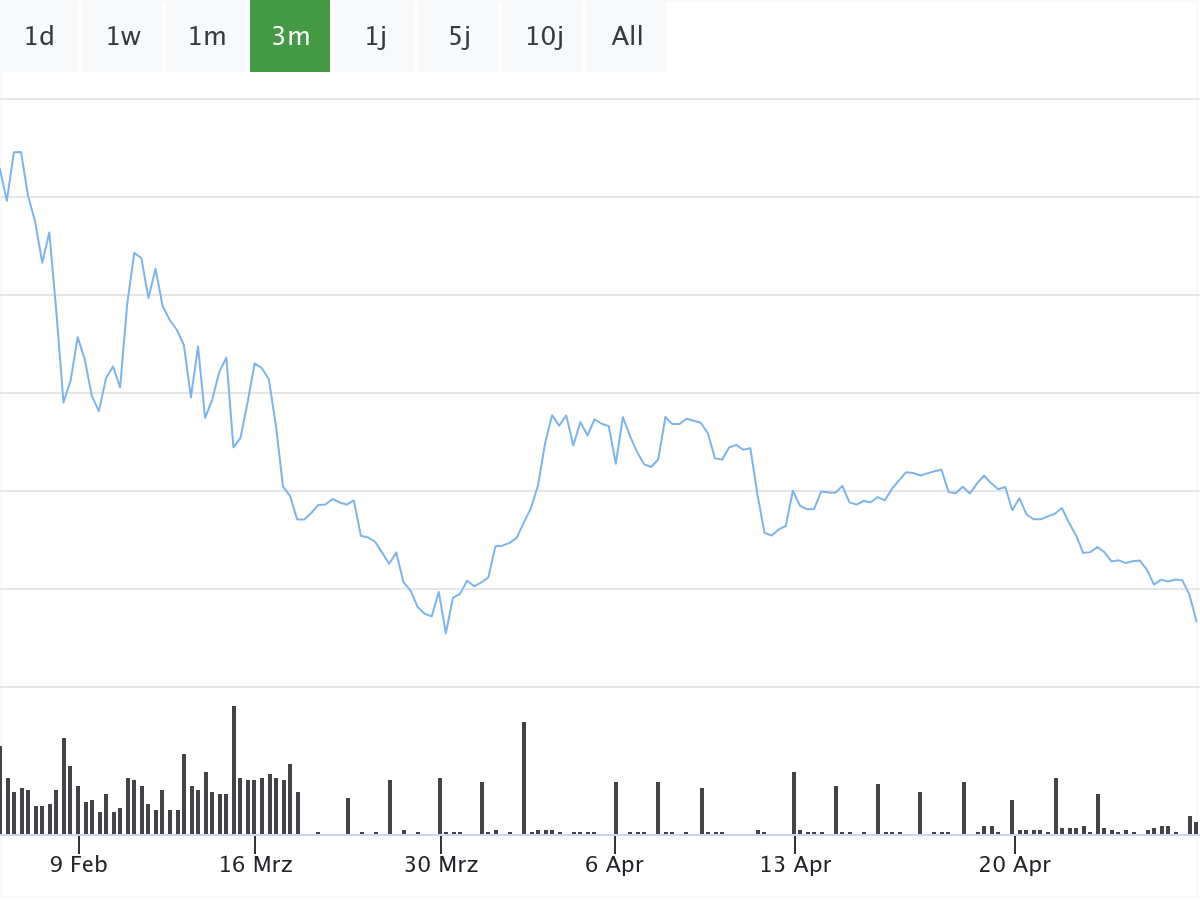The width and height of the screenshot is (1200, 900).
Task: Click the active green 3m tab
Action: tap(290, 37)
